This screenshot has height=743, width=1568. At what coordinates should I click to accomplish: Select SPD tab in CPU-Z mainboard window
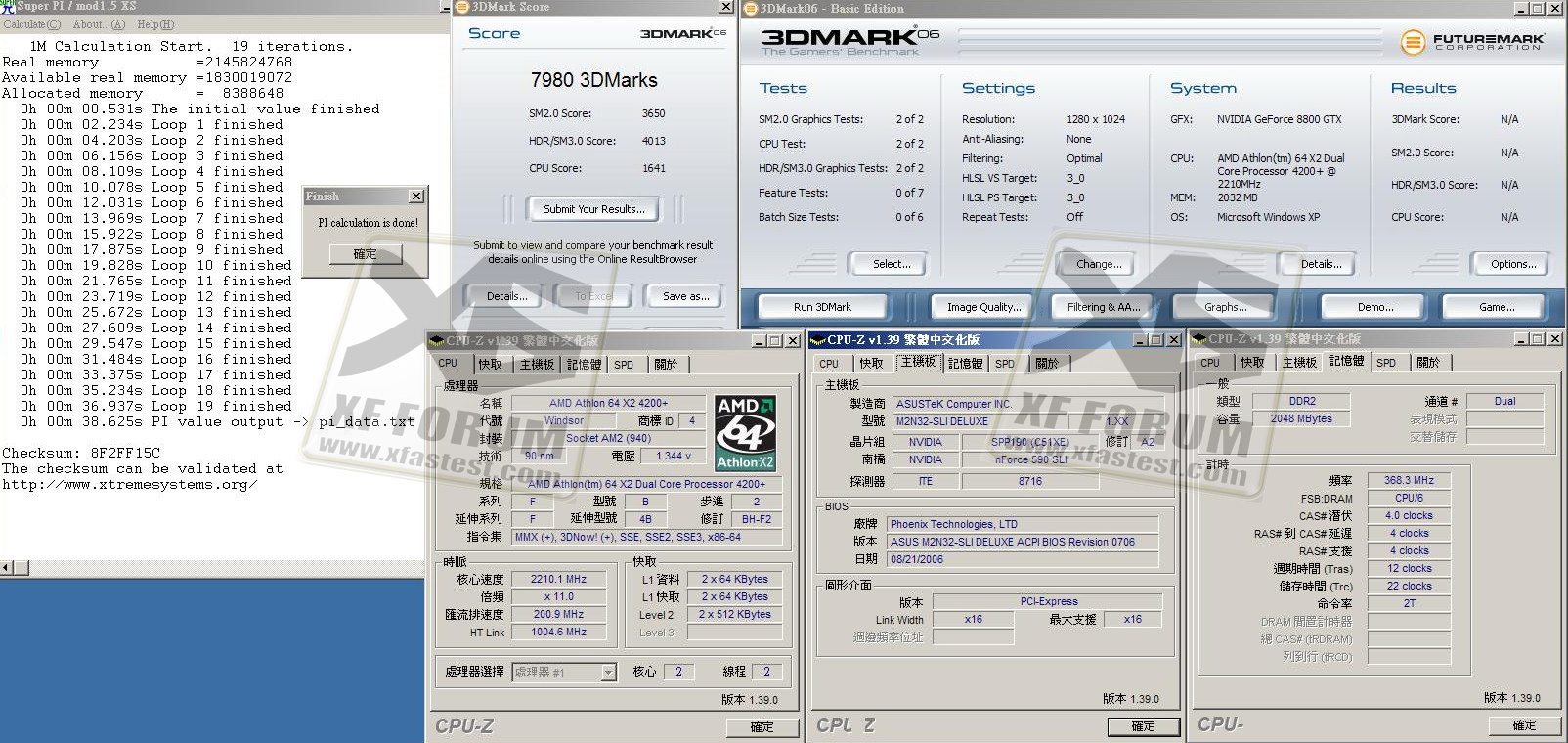(1005, 364)
